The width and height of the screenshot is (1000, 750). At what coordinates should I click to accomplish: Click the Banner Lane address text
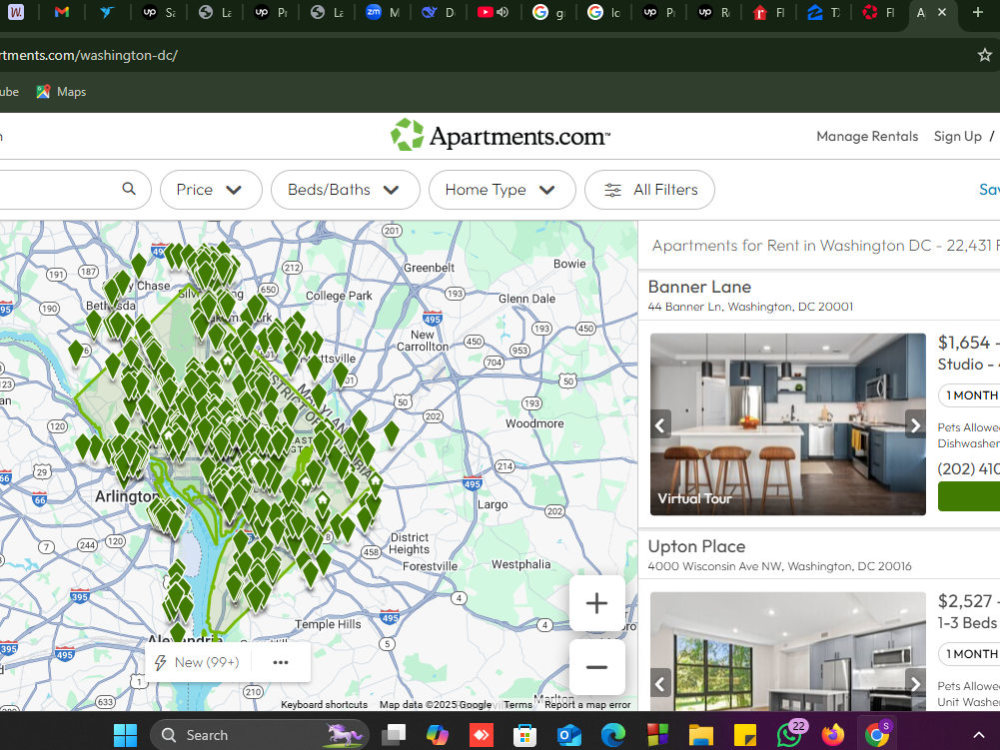coord(750,307)
